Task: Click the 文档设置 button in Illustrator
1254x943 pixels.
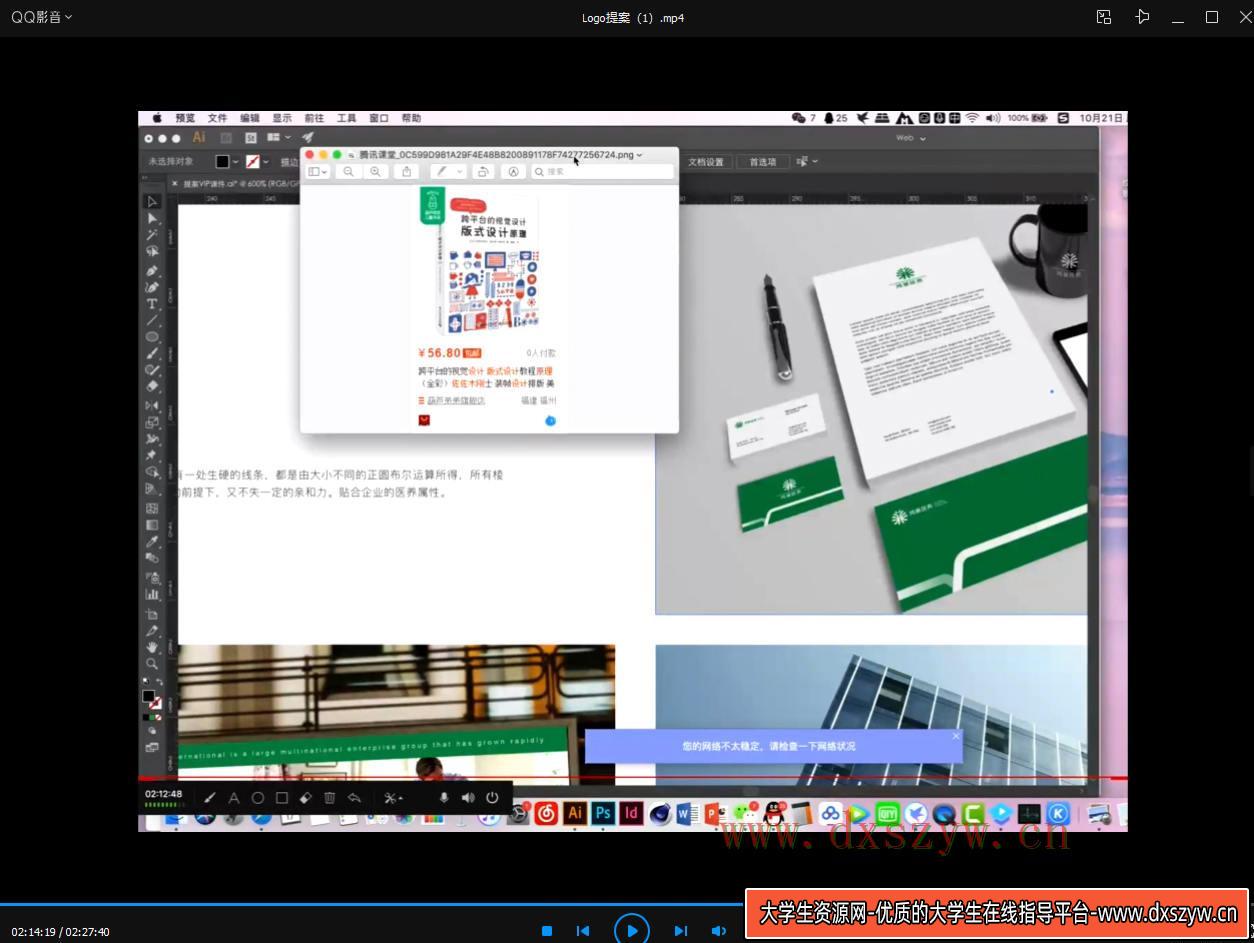Action: tap(706, 162)
